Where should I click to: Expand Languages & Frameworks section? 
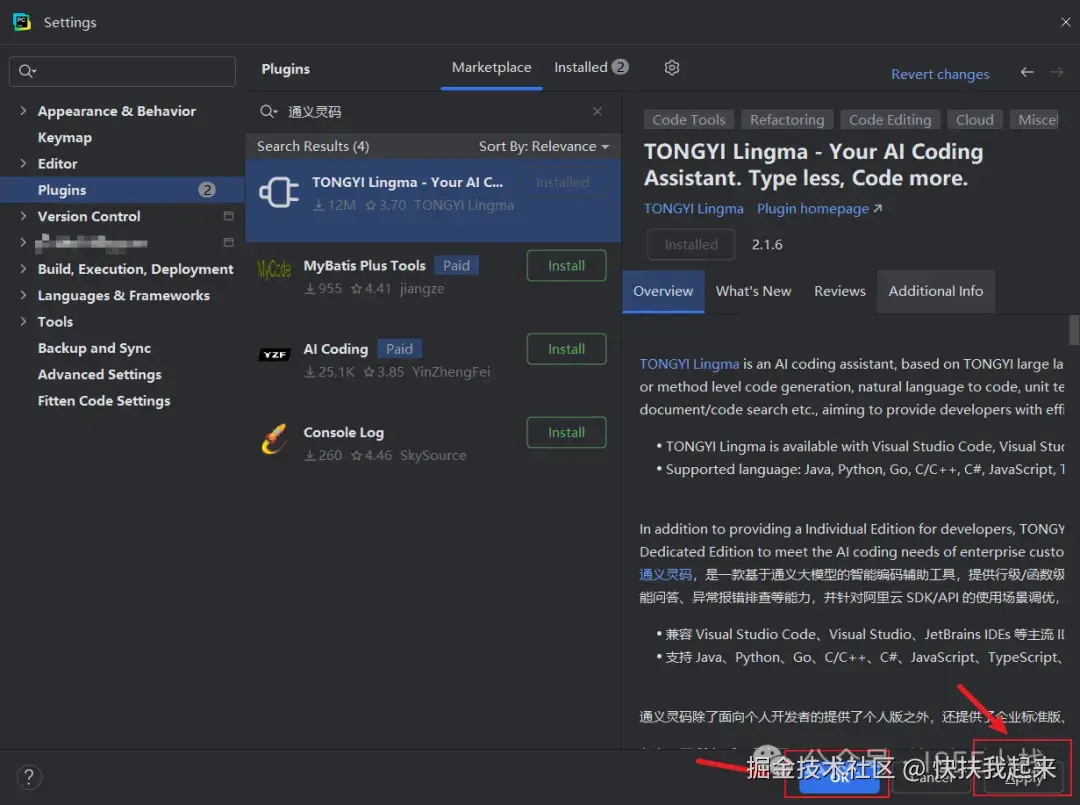point(23,295)
